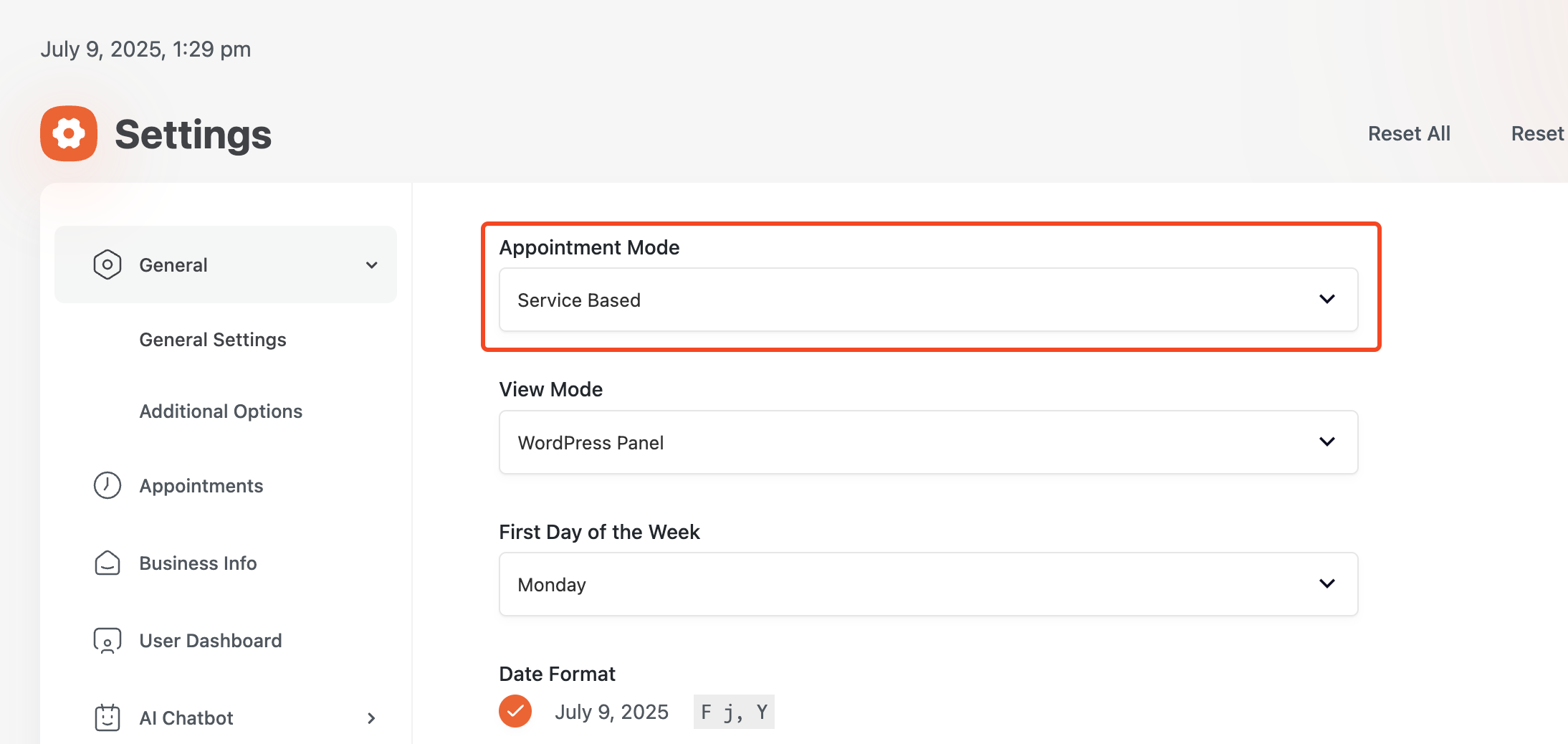Open Additional Options submenu item
Image resolution: width=1568 pixels, height=744 pixels.
[221, 411]
